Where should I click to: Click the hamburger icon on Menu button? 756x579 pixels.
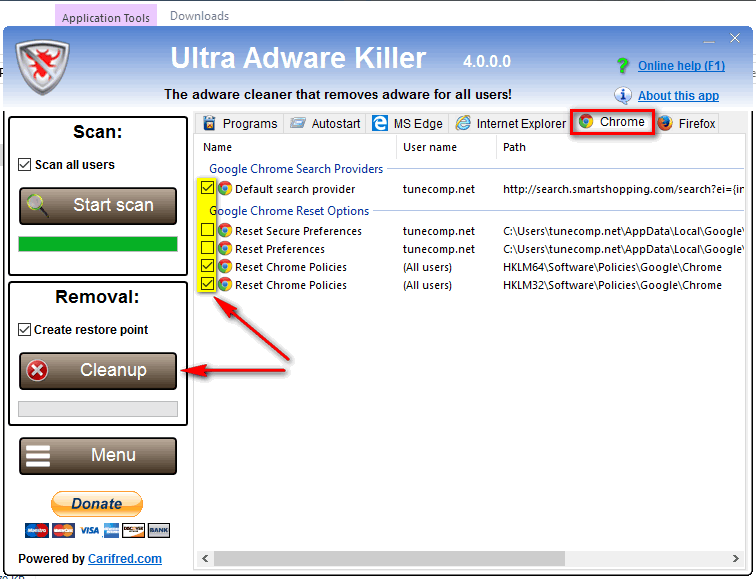click(x=38, y=456)
